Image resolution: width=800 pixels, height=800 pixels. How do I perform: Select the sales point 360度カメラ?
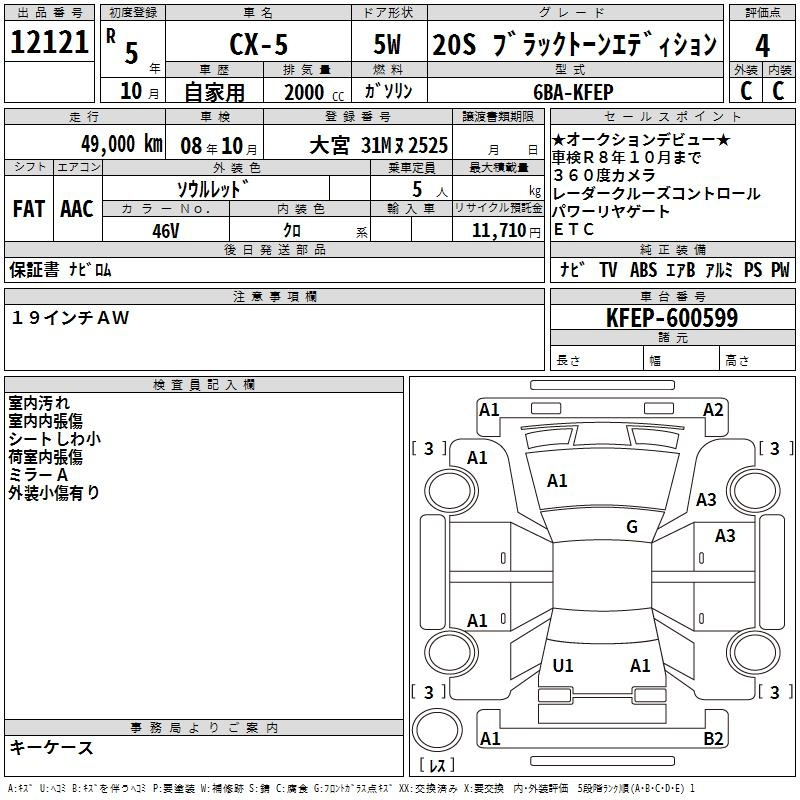pyautogui.click(x=604, y=175)
